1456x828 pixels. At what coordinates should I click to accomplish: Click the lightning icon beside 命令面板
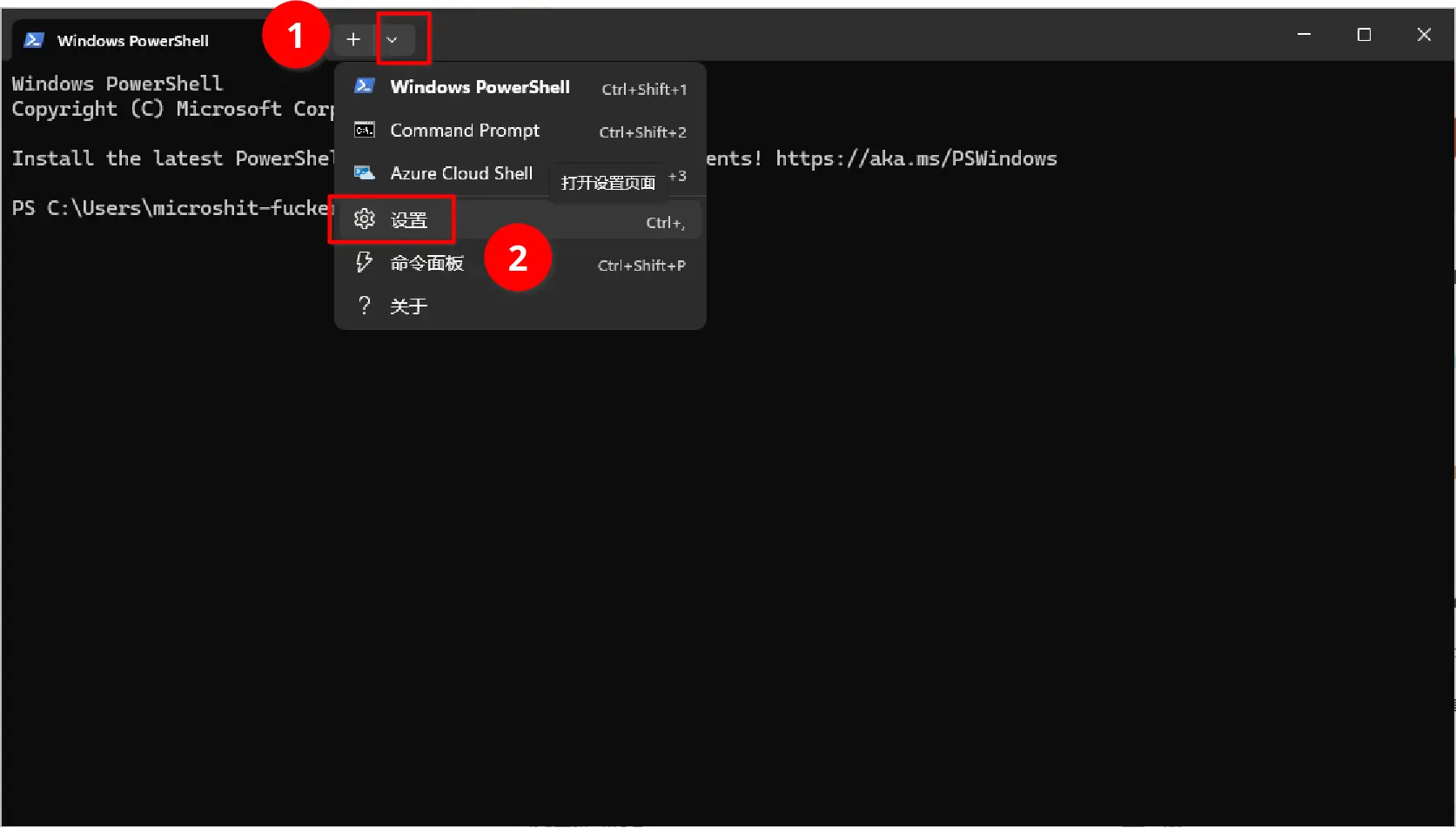pyautogui.click(x=364, y=262)
